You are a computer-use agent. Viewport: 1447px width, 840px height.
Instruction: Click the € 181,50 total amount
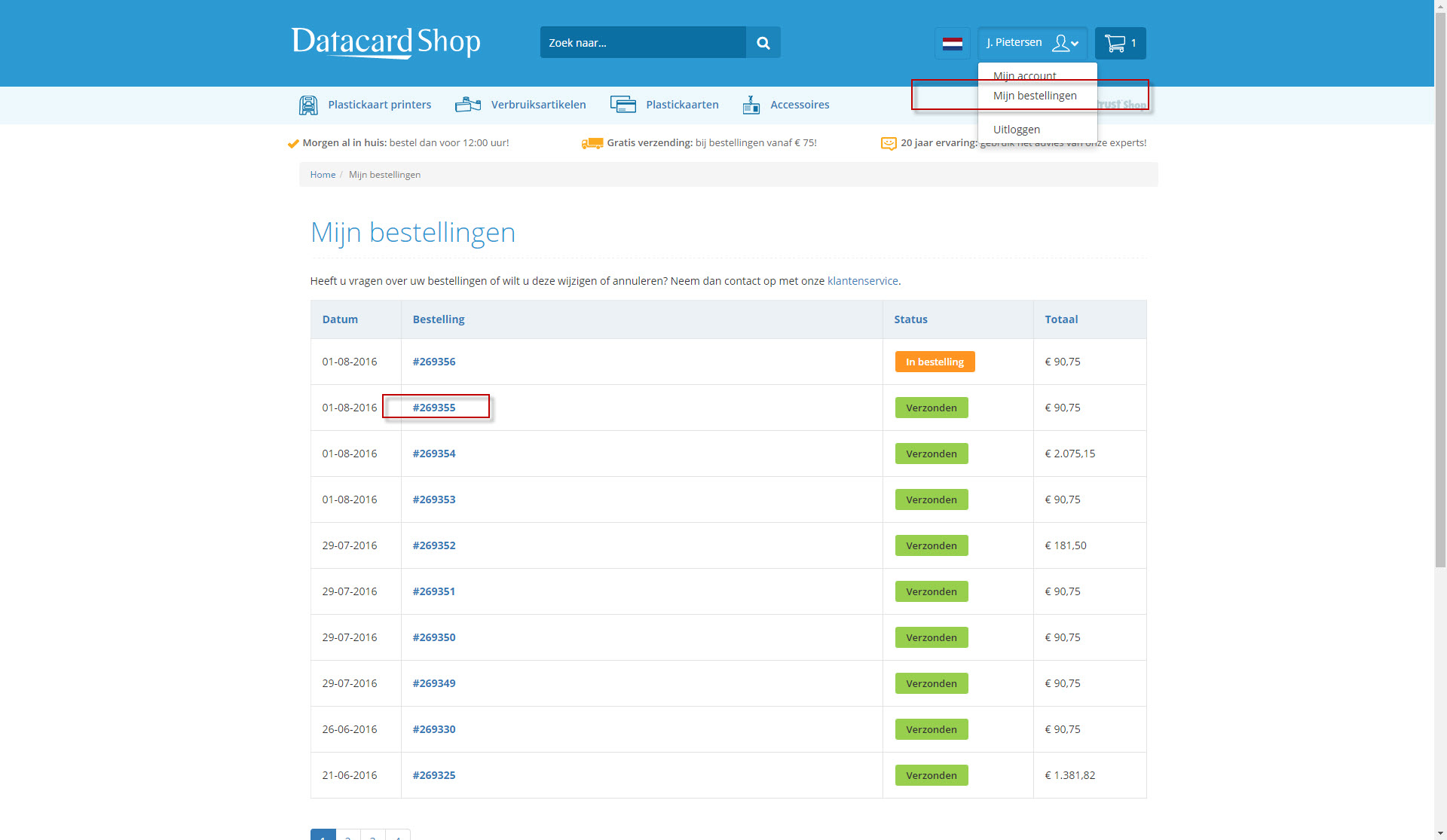[1065, 545]
